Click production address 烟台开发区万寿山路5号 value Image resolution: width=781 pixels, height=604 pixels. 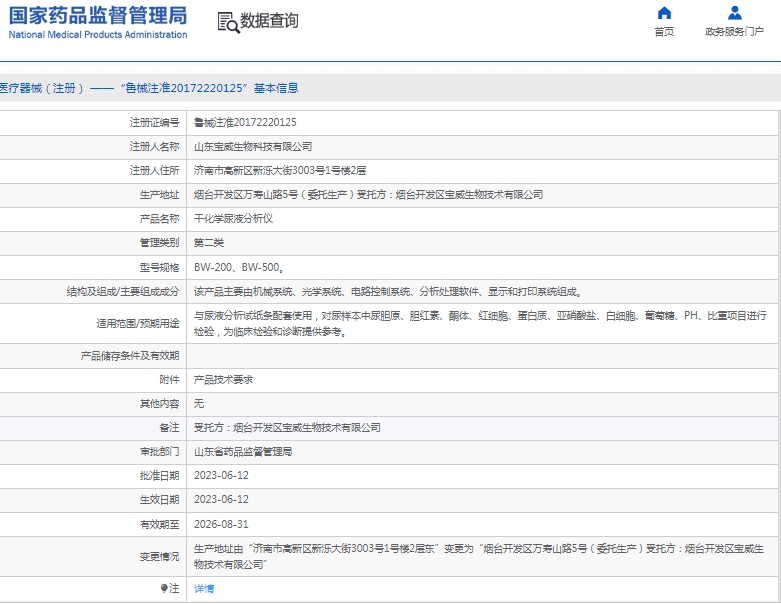[369, 195]
